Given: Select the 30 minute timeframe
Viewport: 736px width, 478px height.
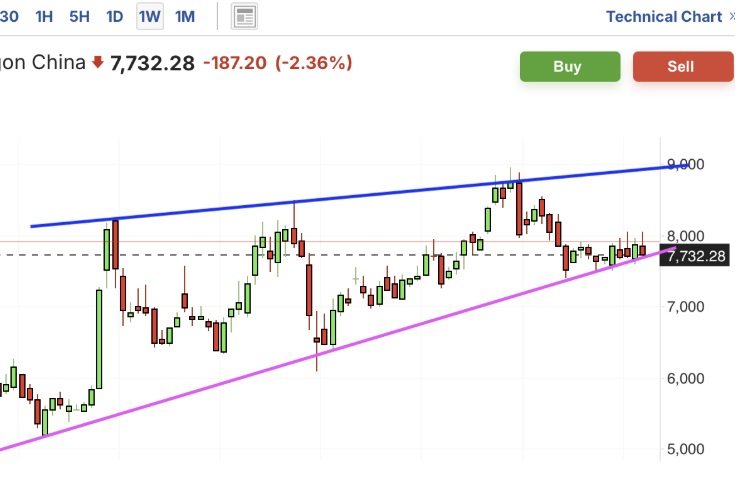Looking at the screenshot, I should click(x=10, y=16).
